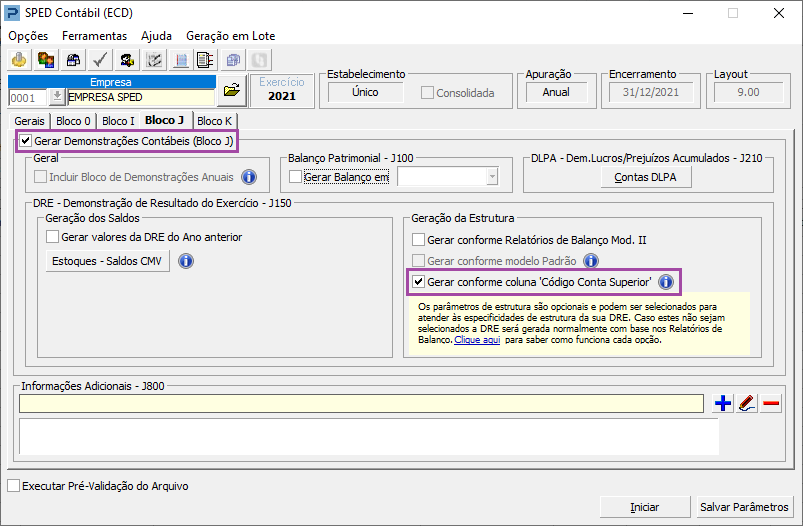Switch to the Bloco K tab
This screenshot has height=526, width=803.
(x=215, y=121)
